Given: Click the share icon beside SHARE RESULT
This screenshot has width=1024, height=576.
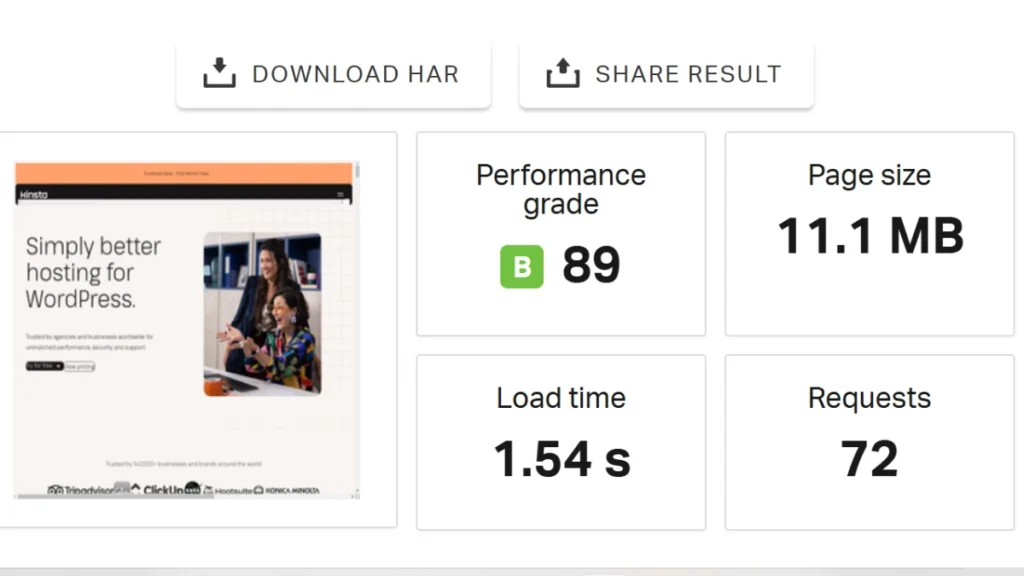Looking at the screenshot, I should pyautogui.click(x=563, y=73).
